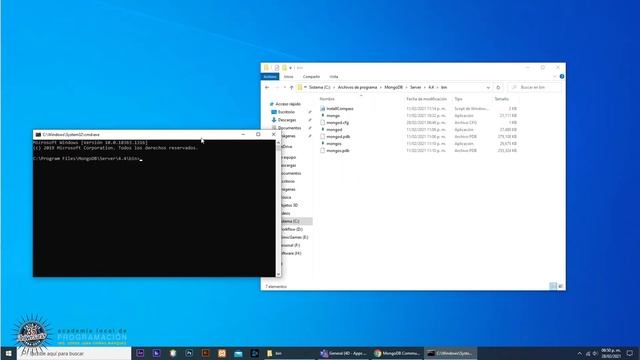Click Archivos de programa in address path
The width and height of the screenshot is (640, 360).
point(357,87)
